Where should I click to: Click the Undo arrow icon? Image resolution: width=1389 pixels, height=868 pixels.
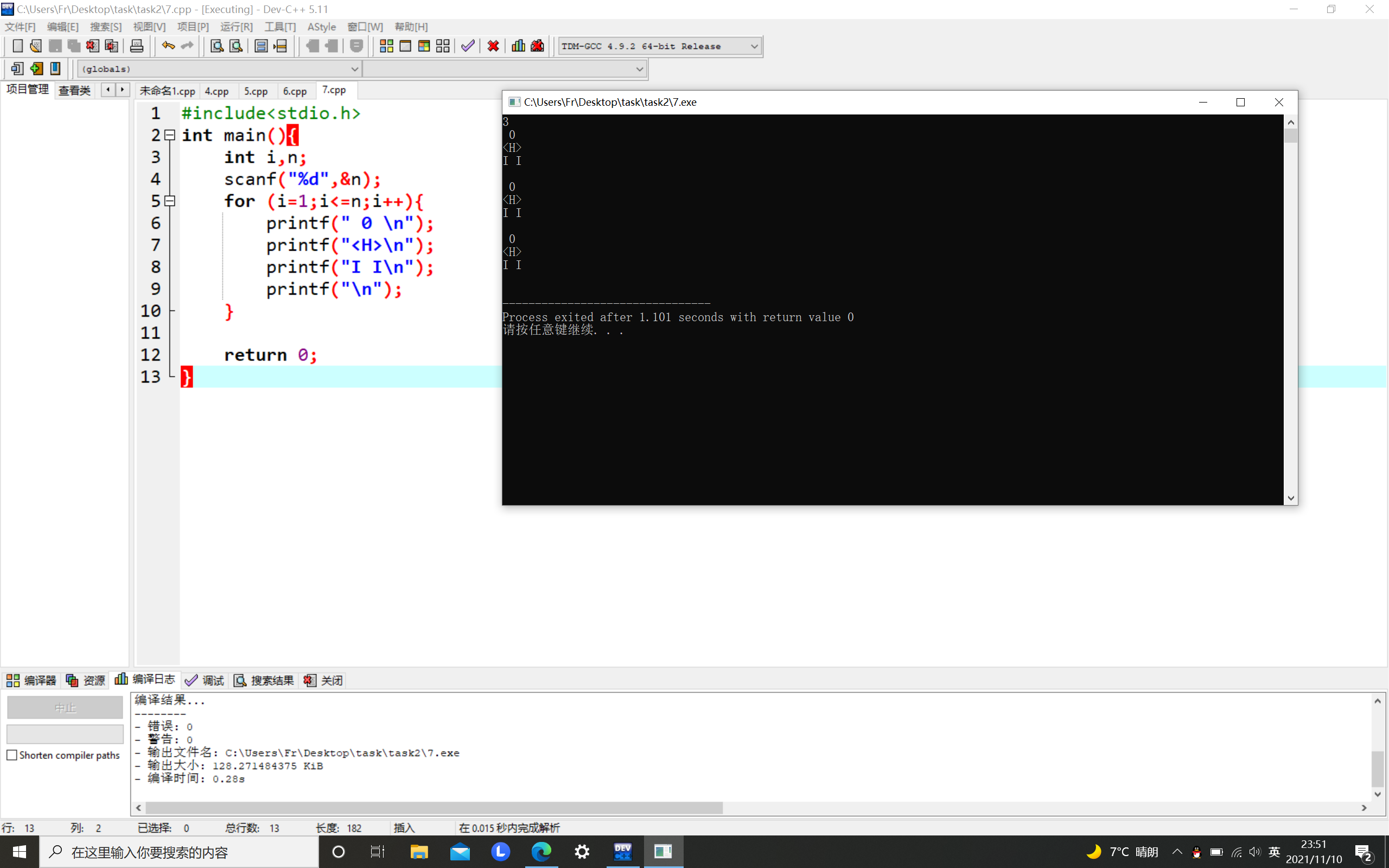click(x=168, y=46)
